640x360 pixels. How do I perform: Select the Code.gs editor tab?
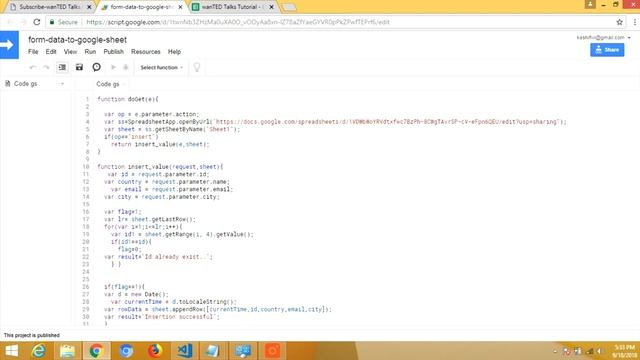(x=108, y=84)
